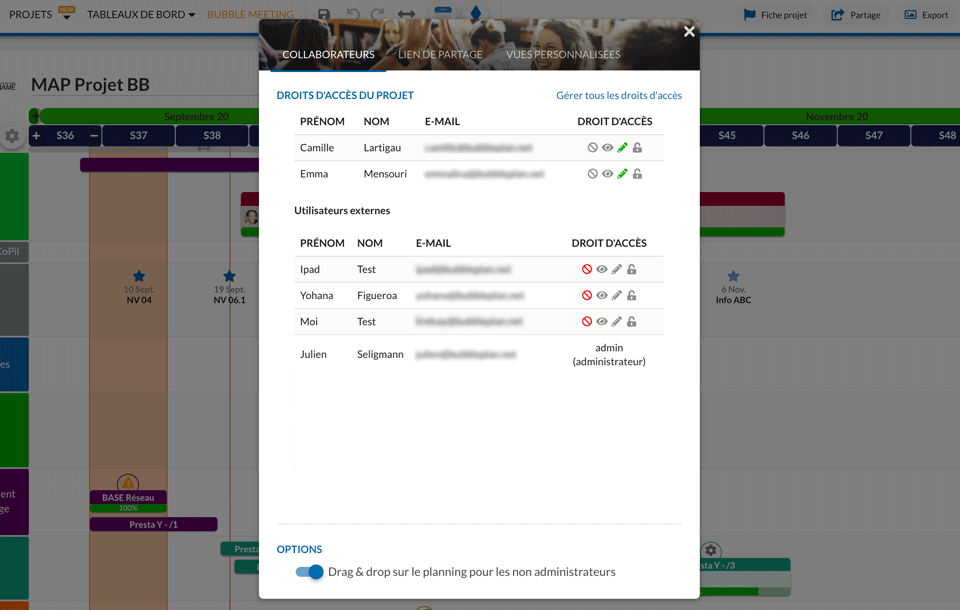960x610 pixels.
Task: Set no-access right for Camille Lartigau
Action: (x=592, y=148)
